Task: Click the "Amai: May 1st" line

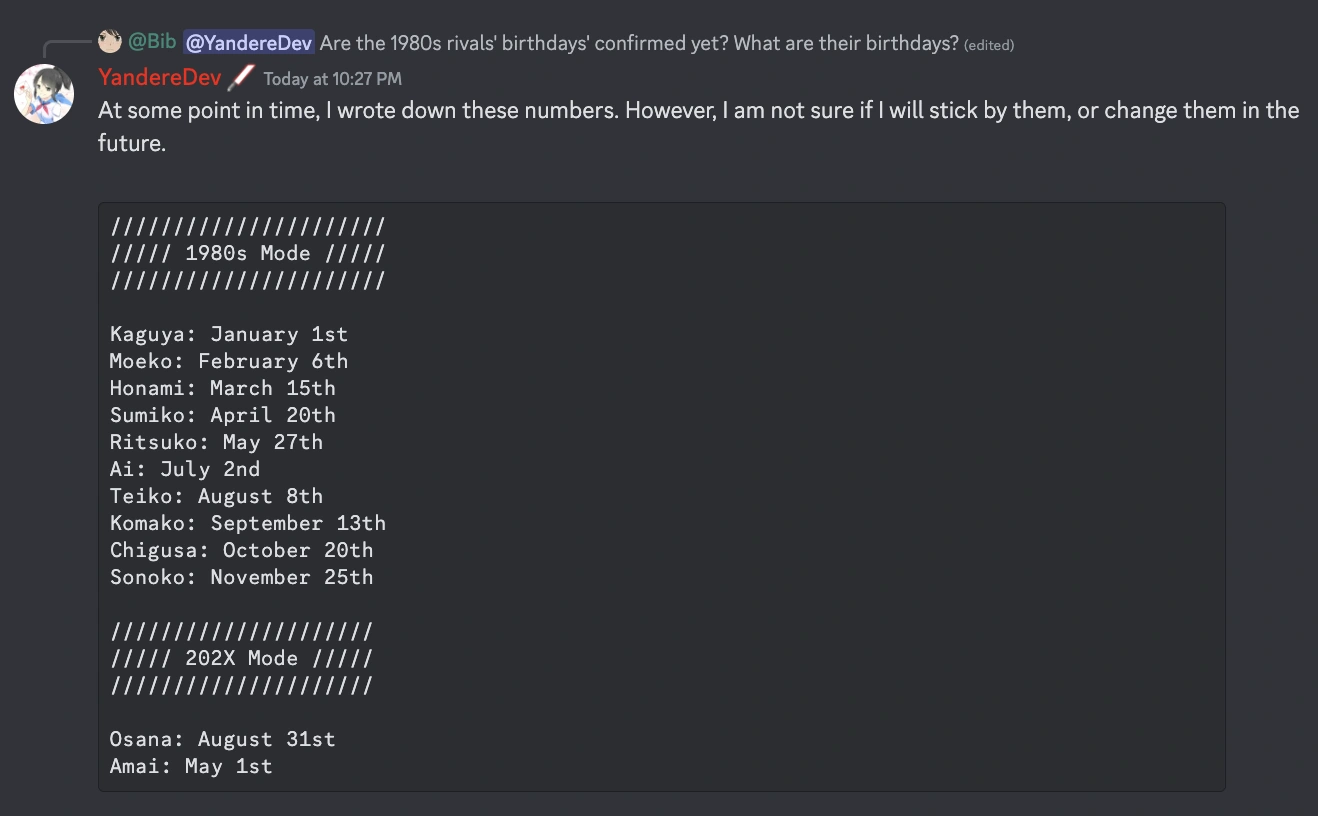Action: (191, 767)
